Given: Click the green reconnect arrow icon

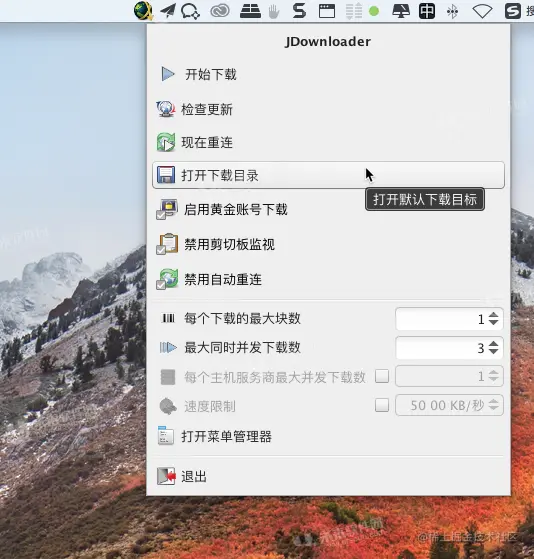Looking at the screenshot, I should (x=166, y=142).
